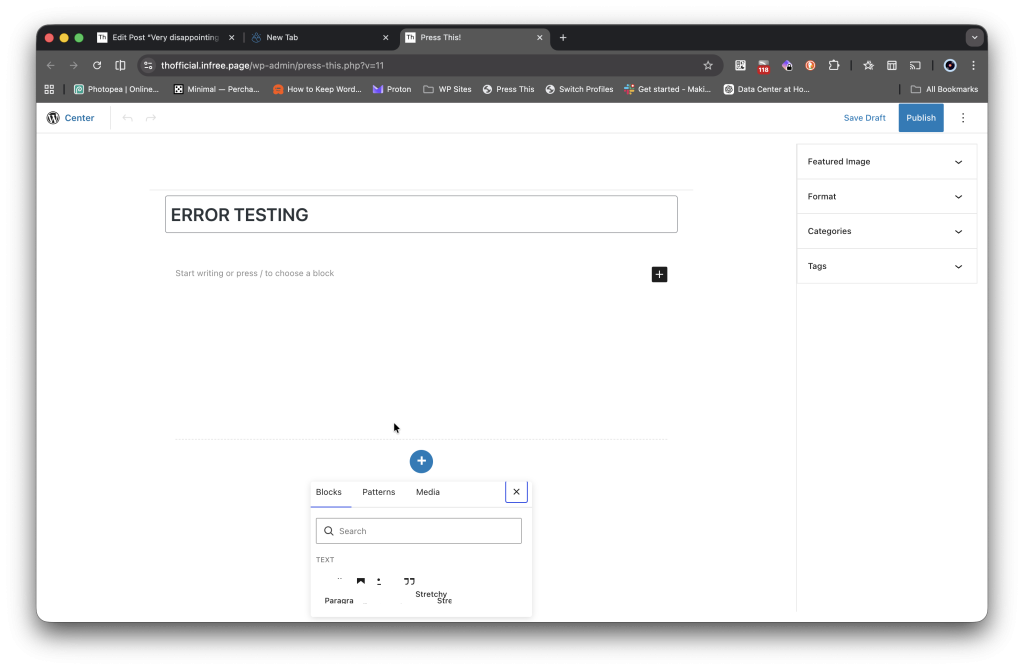This screenshot has width=1024, height=670.
Task: Open a new browser tab
Action: coord(563,38)
